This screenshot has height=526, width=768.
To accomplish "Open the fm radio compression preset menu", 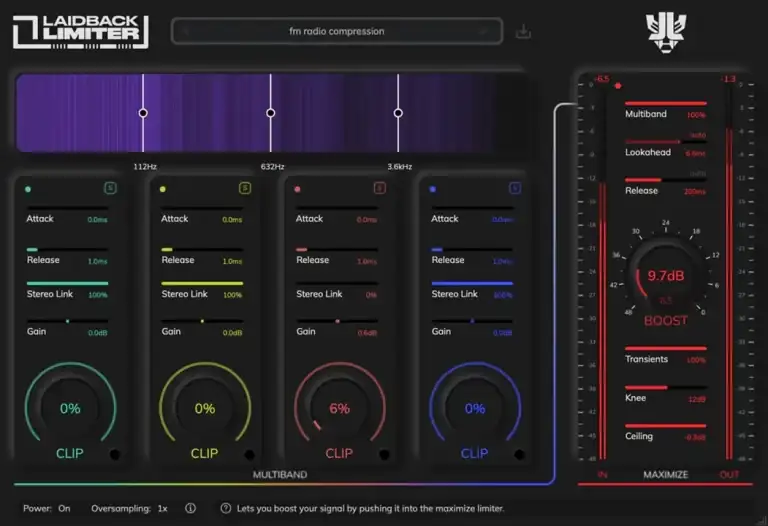I will click(336, 31).
